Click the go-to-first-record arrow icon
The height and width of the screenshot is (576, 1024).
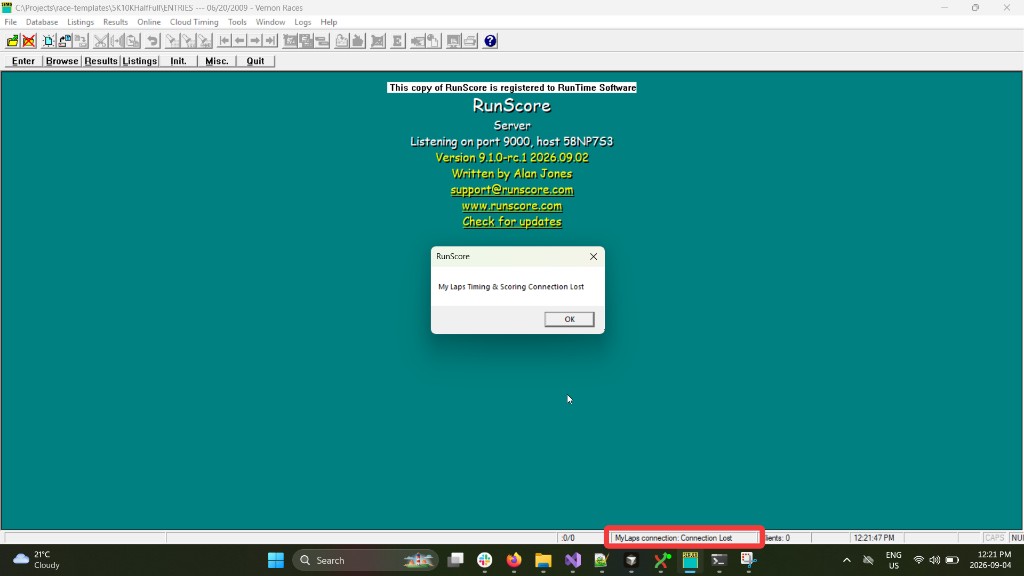224,41
